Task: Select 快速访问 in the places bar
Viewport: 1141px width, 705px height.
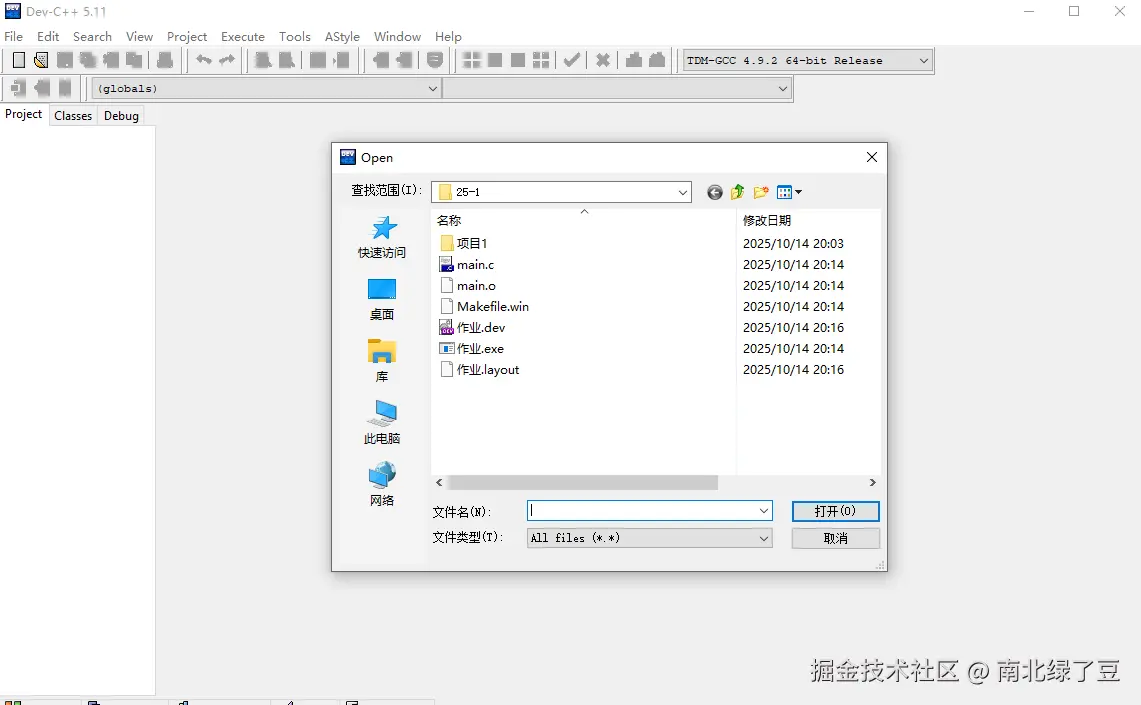Action: (x=382, y=237)
